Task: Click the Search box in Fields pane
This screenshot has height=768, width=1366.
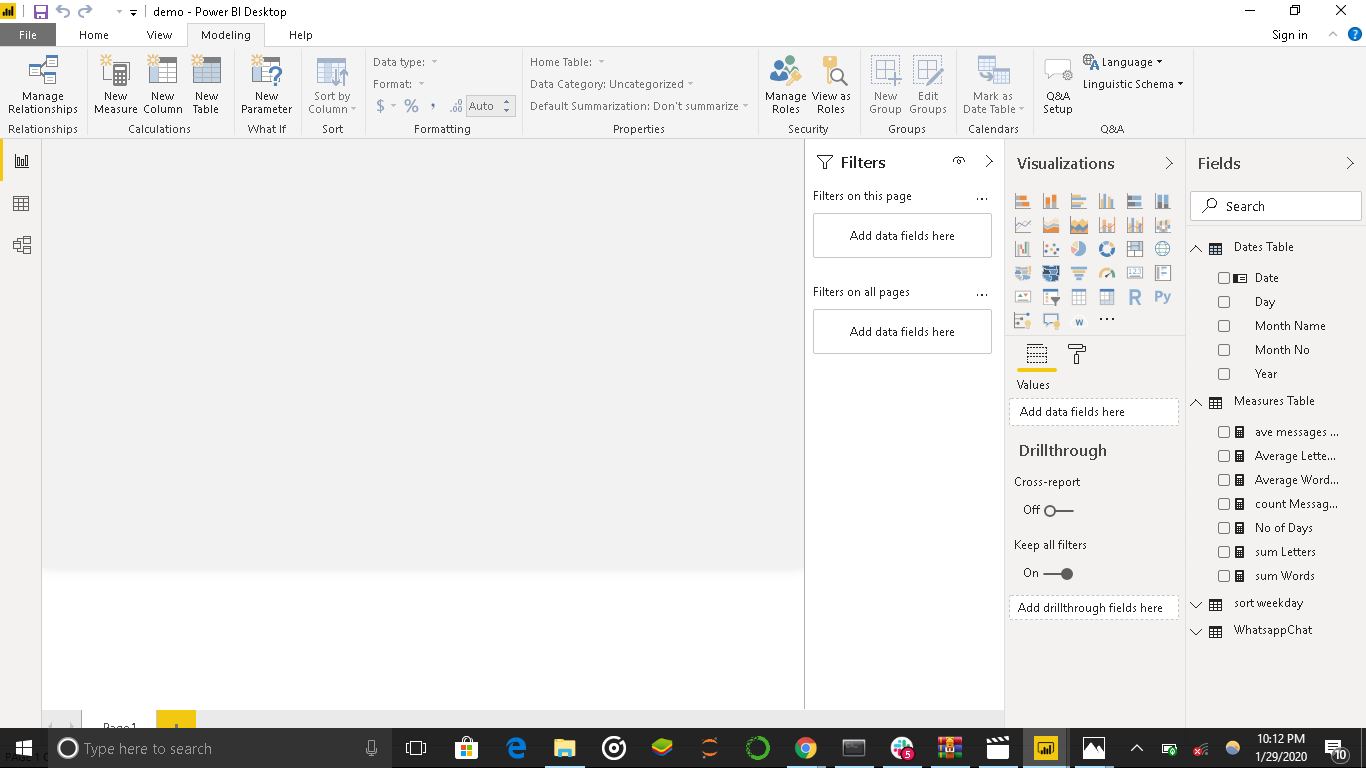Action: pos(1276,206)
